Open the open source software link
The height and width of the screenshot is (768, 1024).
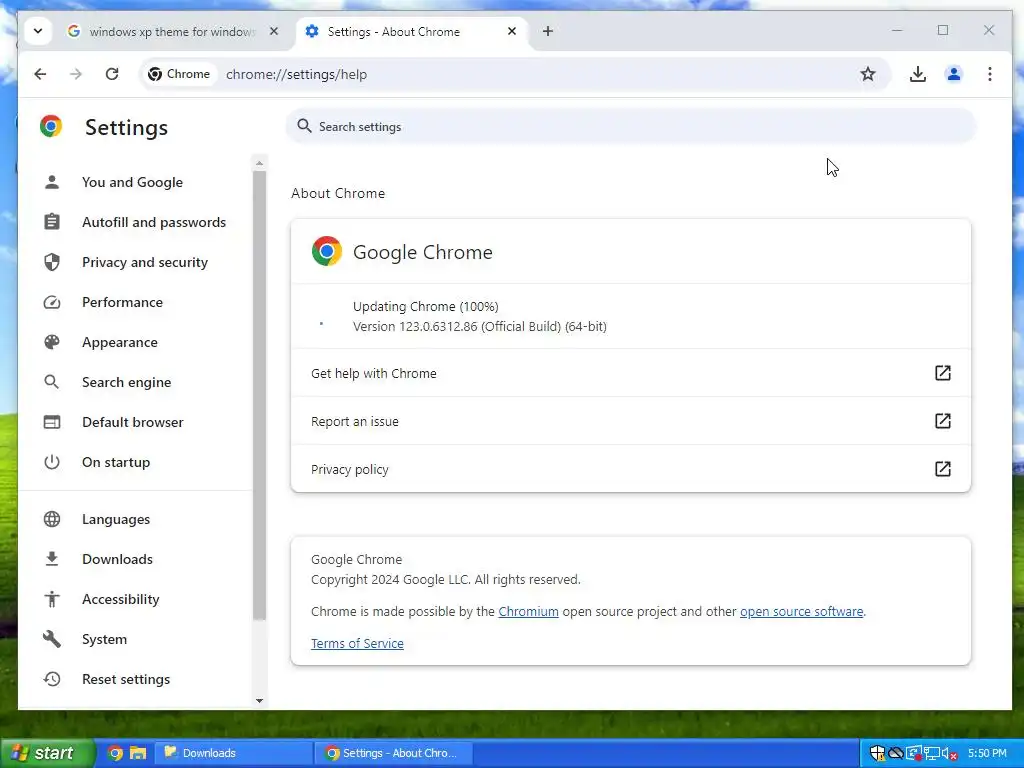click(x=801, y=612)
